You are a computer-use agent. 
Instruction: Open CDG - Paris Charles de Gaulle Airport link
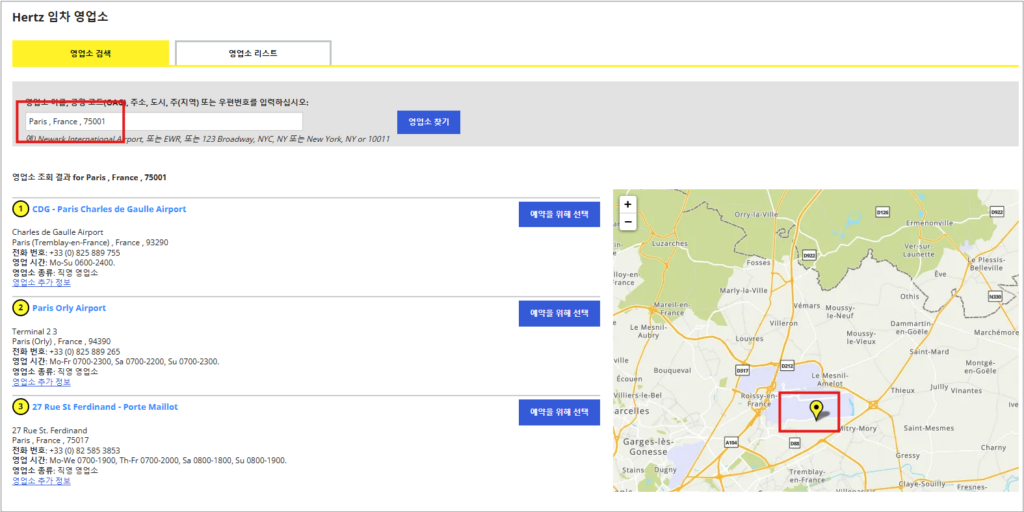(109, 209)
